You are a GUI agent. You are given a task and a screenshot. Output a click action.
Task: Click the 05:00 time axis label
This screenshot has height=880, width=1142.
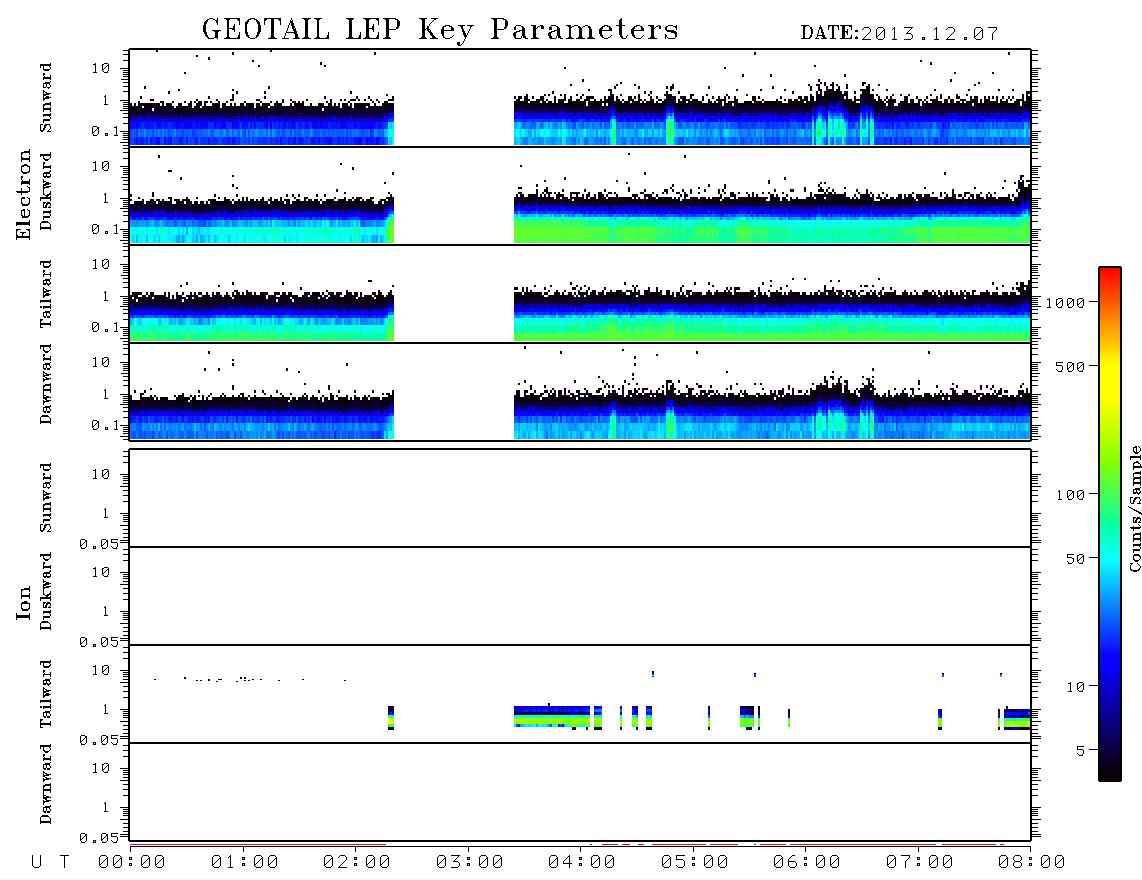point(695,863)
